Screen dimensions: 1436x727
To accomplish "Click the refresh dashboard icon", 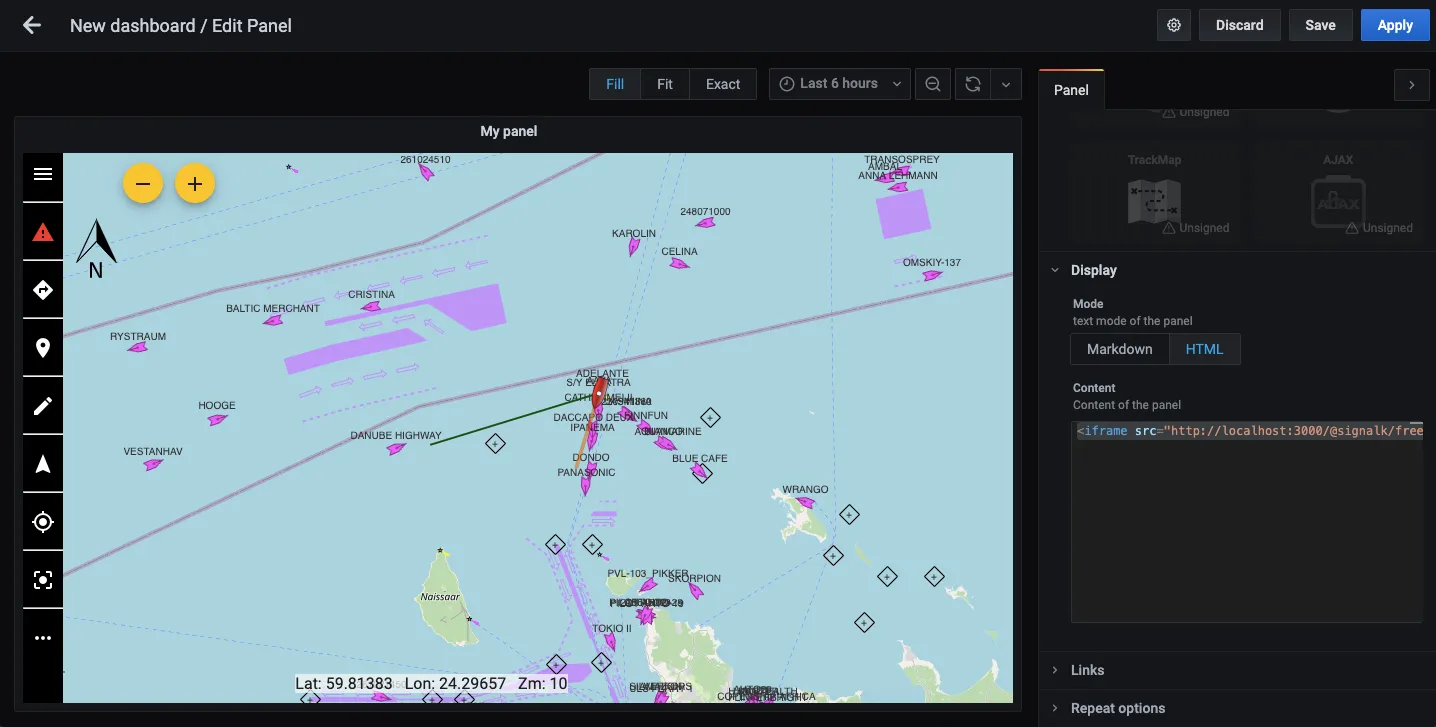I will [972, 84].
